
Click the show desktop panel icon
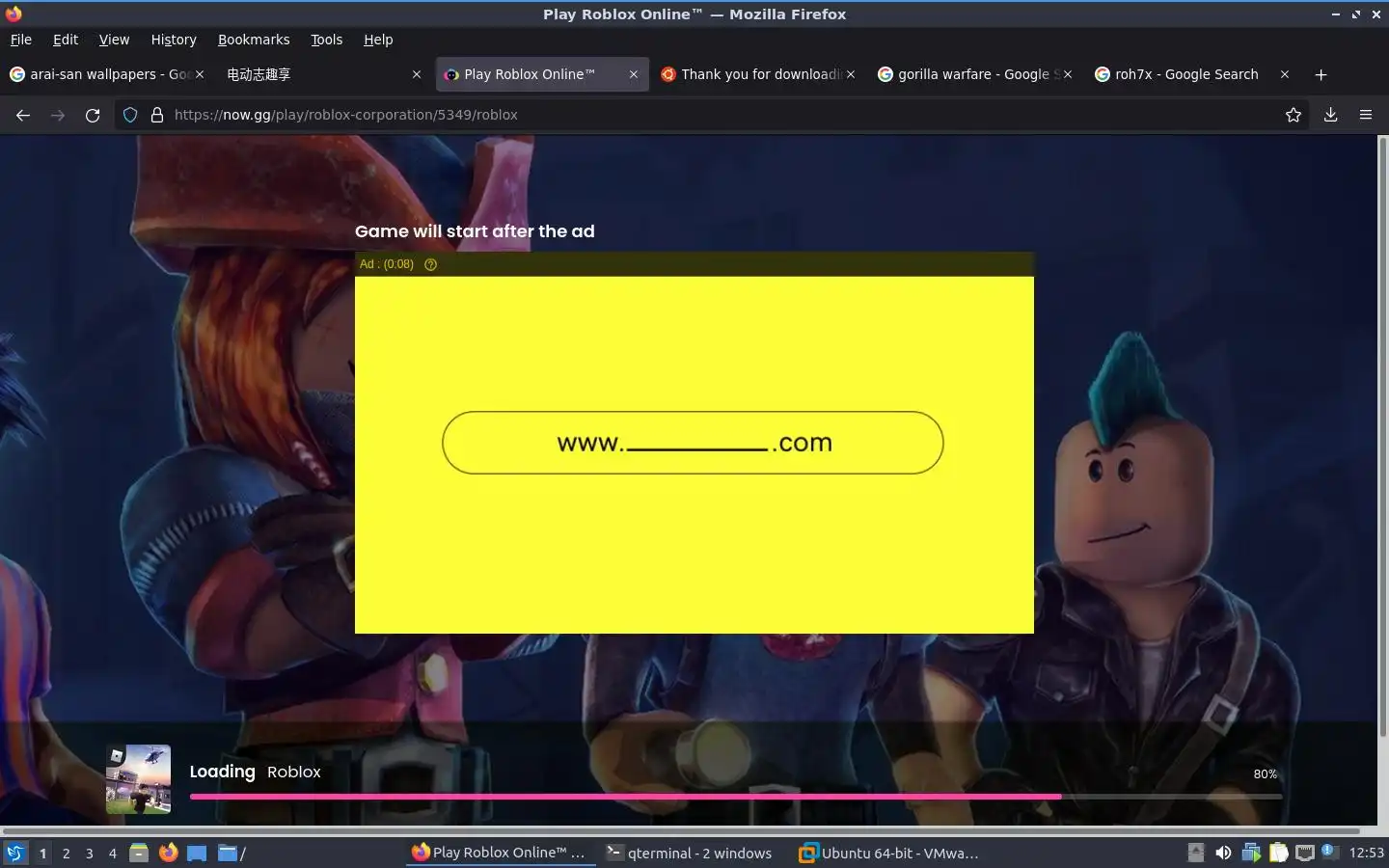(197, 853)
